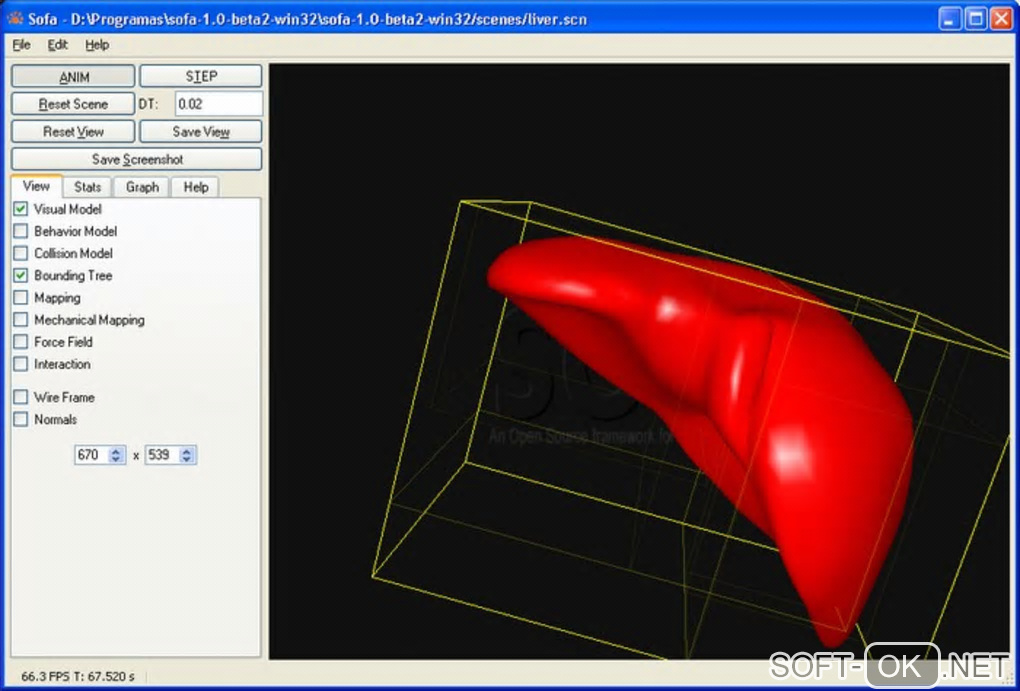Enable the Interaction checkbox
The width and height of the screenshot is (1020, 691).
pyautogui.click(x=21, y=364)
